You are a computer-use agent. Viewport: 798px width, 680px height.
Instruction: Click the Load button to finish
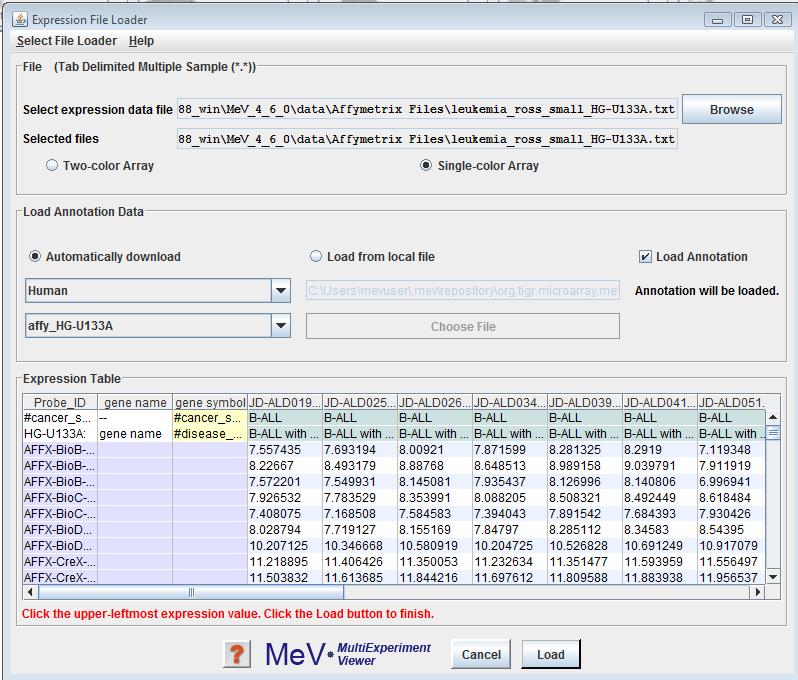(x=550, y=655)
